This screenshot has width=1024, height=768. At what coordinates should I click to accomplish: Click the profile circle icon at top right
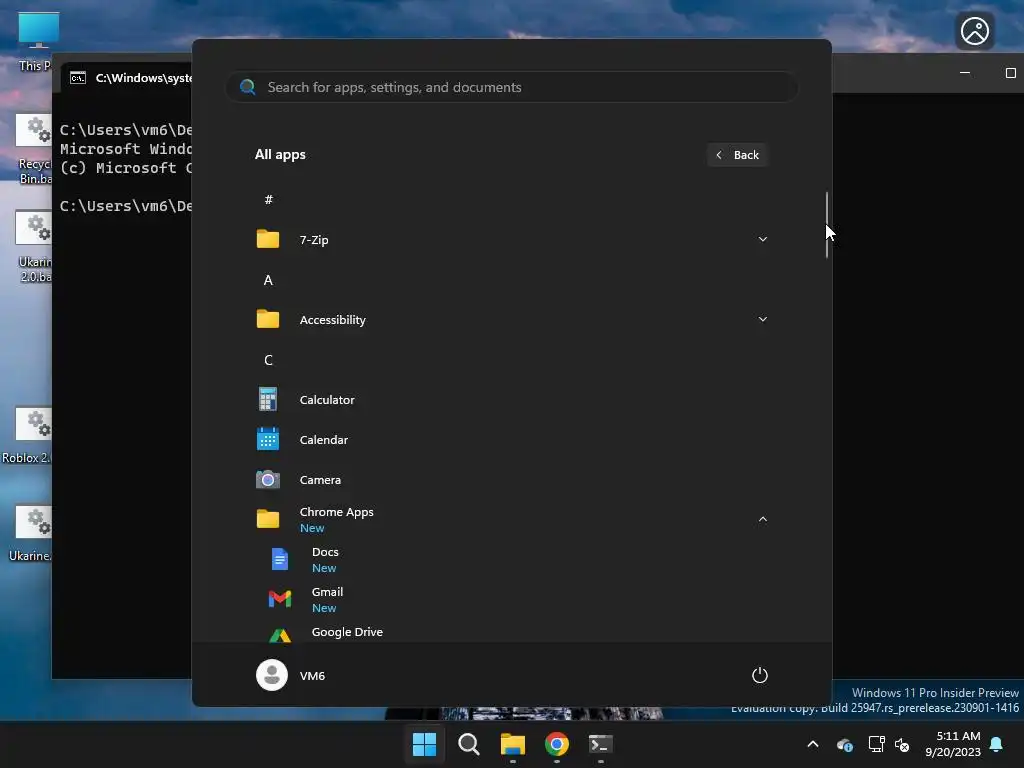click(x=974, y=31)
